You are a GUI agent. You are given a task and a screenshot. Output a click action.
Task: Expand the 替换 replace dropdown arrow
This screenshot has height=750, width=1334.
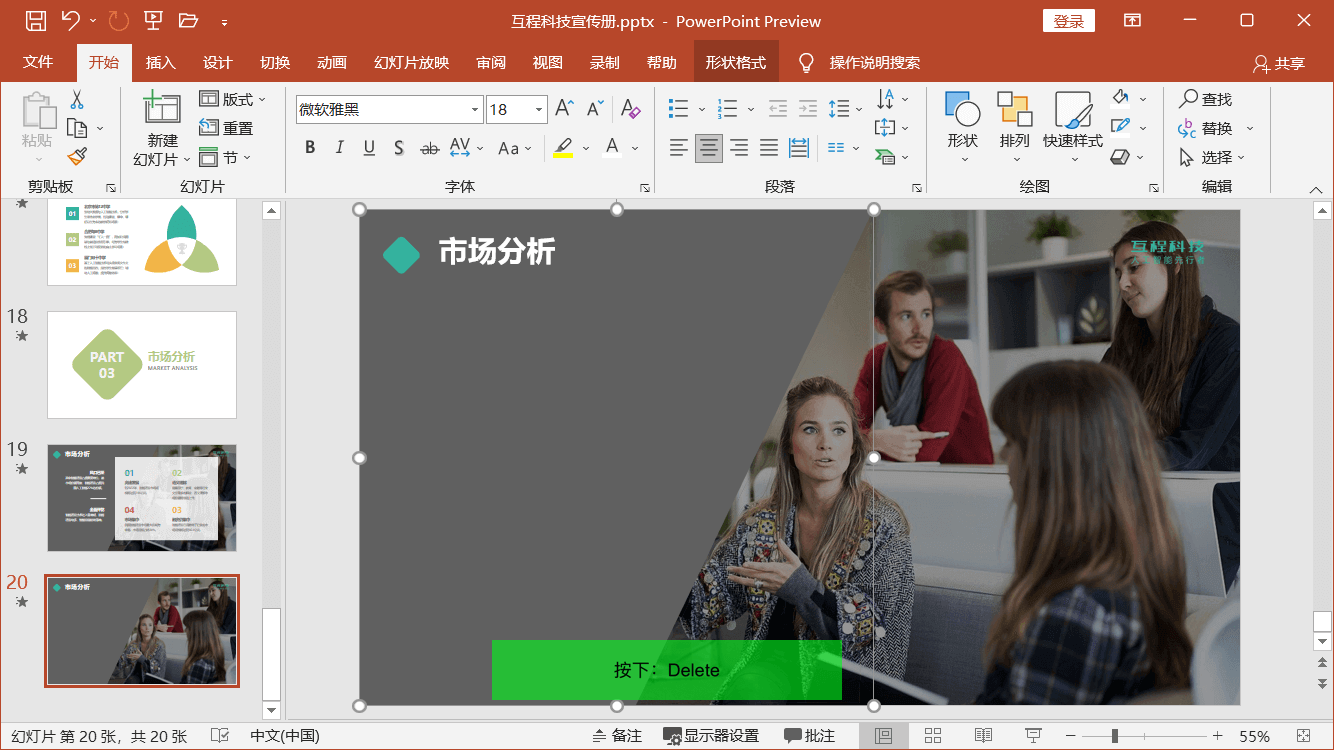(1249, 128)
